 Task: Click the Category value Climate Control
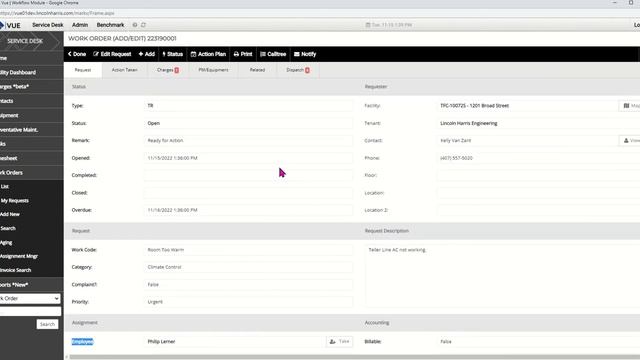[x=164, y=267]
